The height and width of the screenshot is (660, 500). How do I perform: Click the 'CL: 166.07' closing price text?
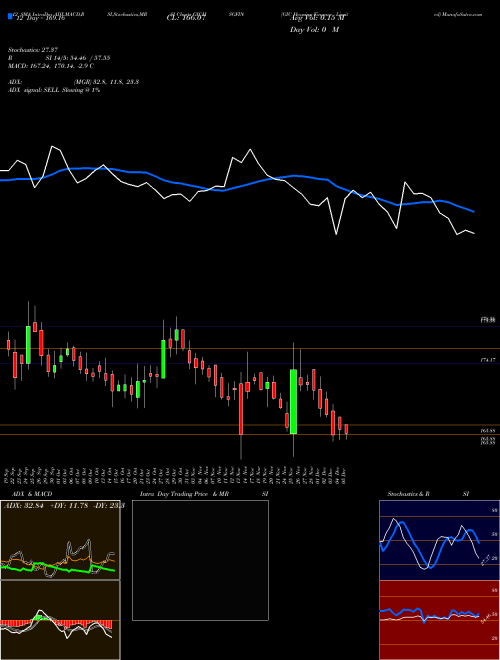click(x=186, y=18)
